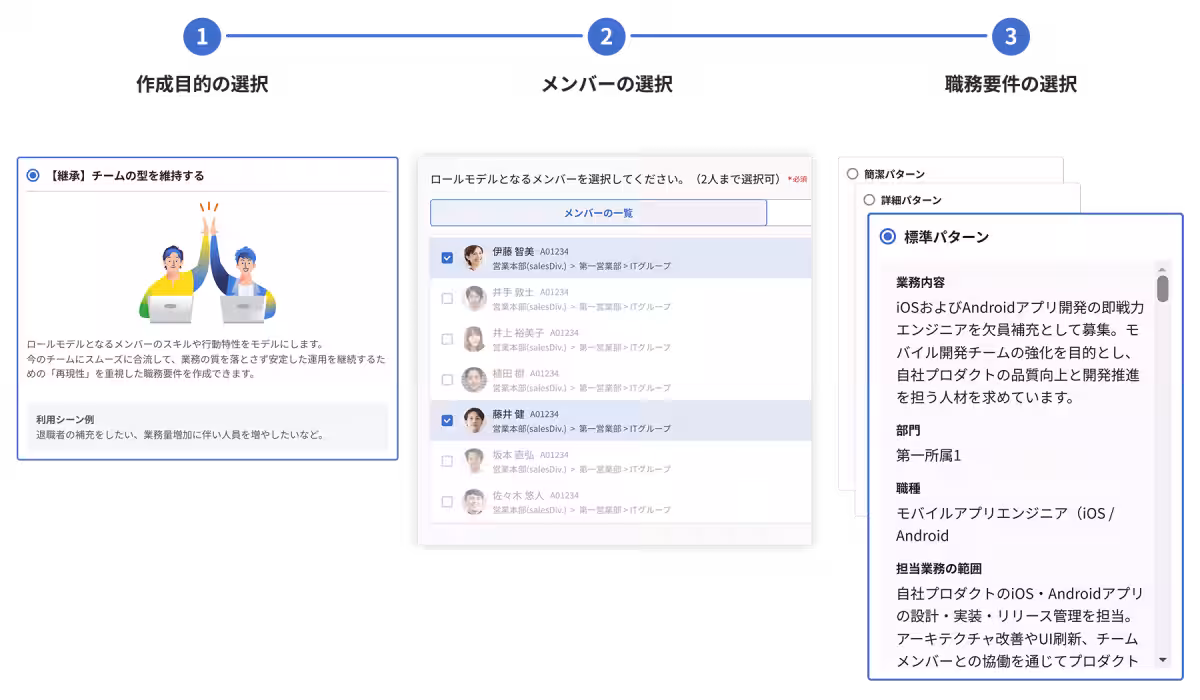Image resolution: width=1200 pixels, height=700 pixels.
Task: Check the 井手 敦士 member checkbox
Action: tap(447, 298)
